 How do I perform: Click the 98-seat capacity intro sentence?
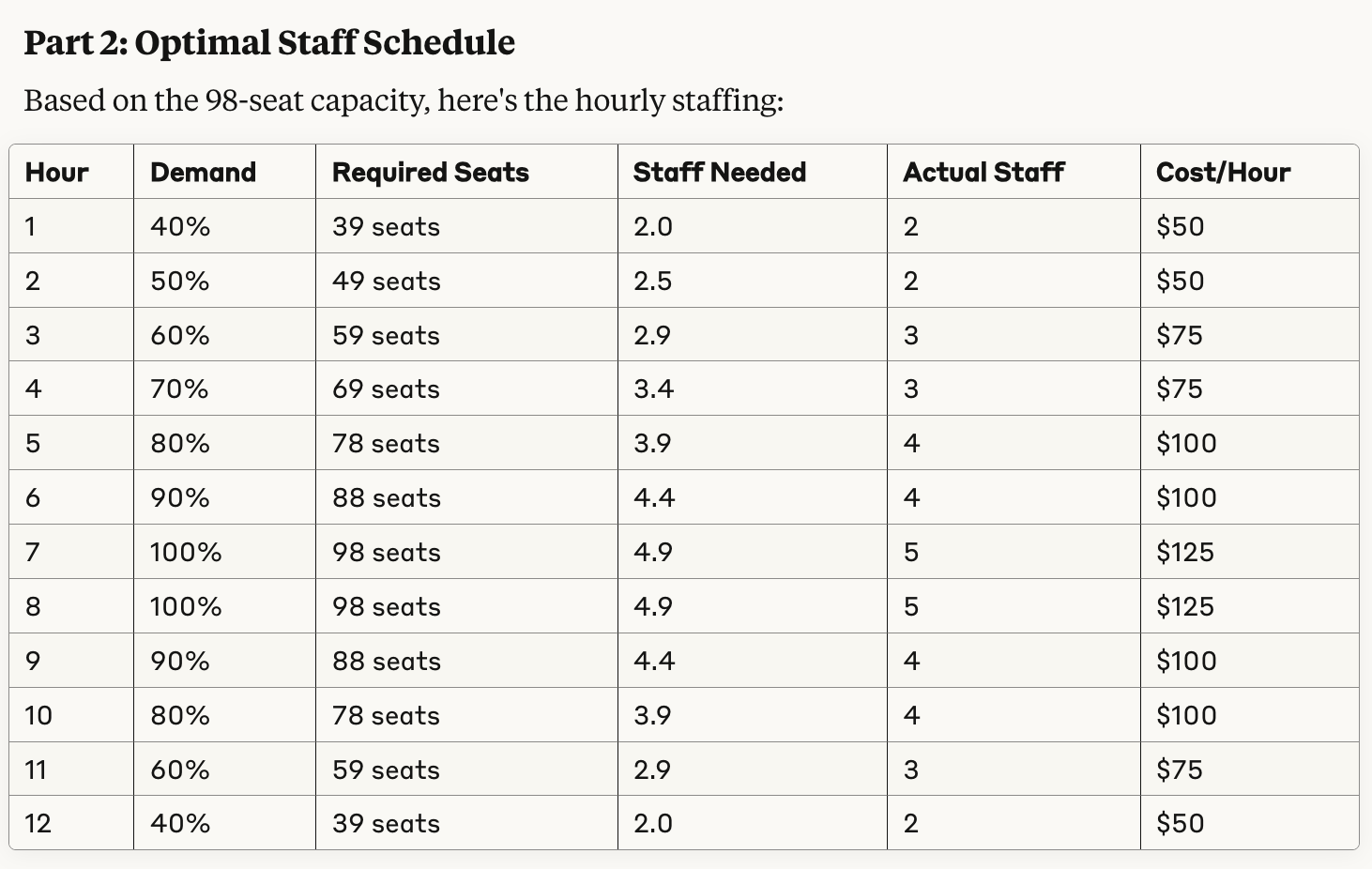[x=404, y=100]
